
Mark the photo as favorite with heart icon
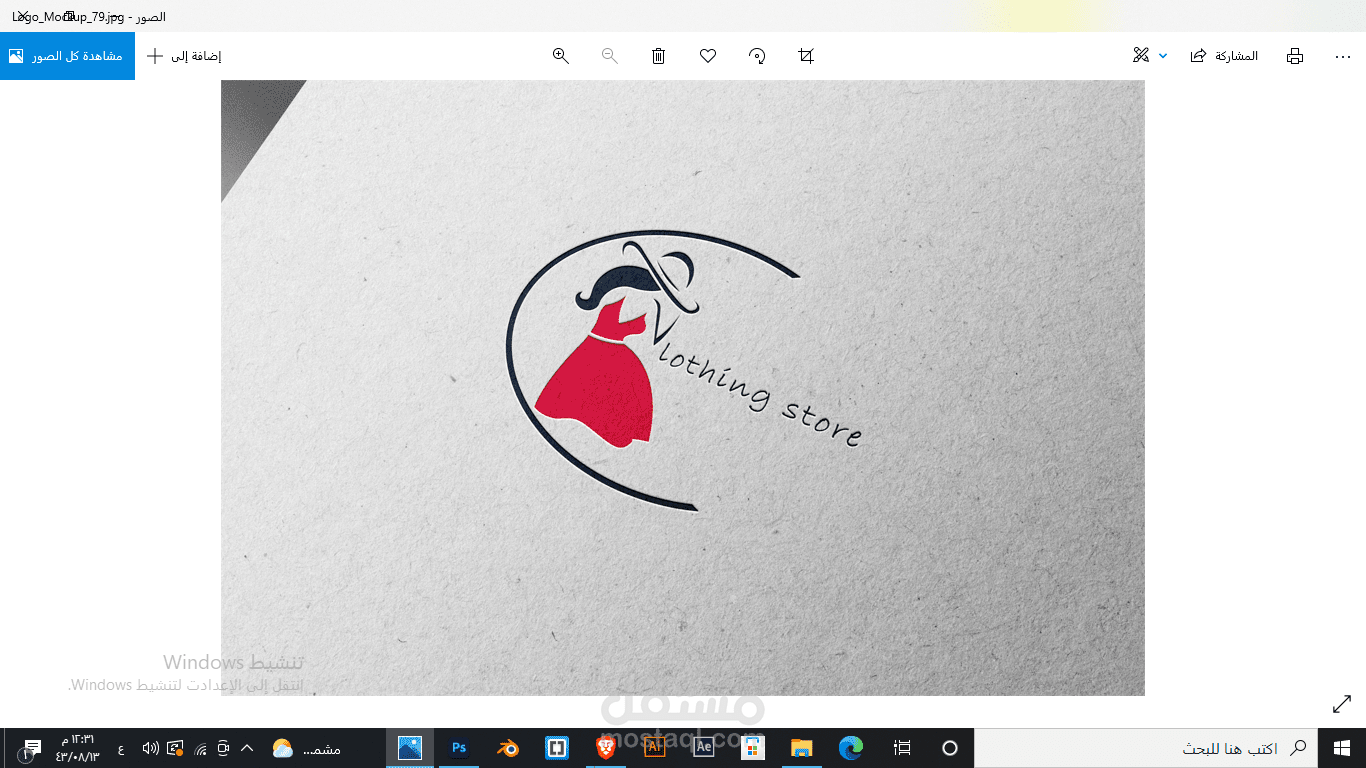coord(707,56)
